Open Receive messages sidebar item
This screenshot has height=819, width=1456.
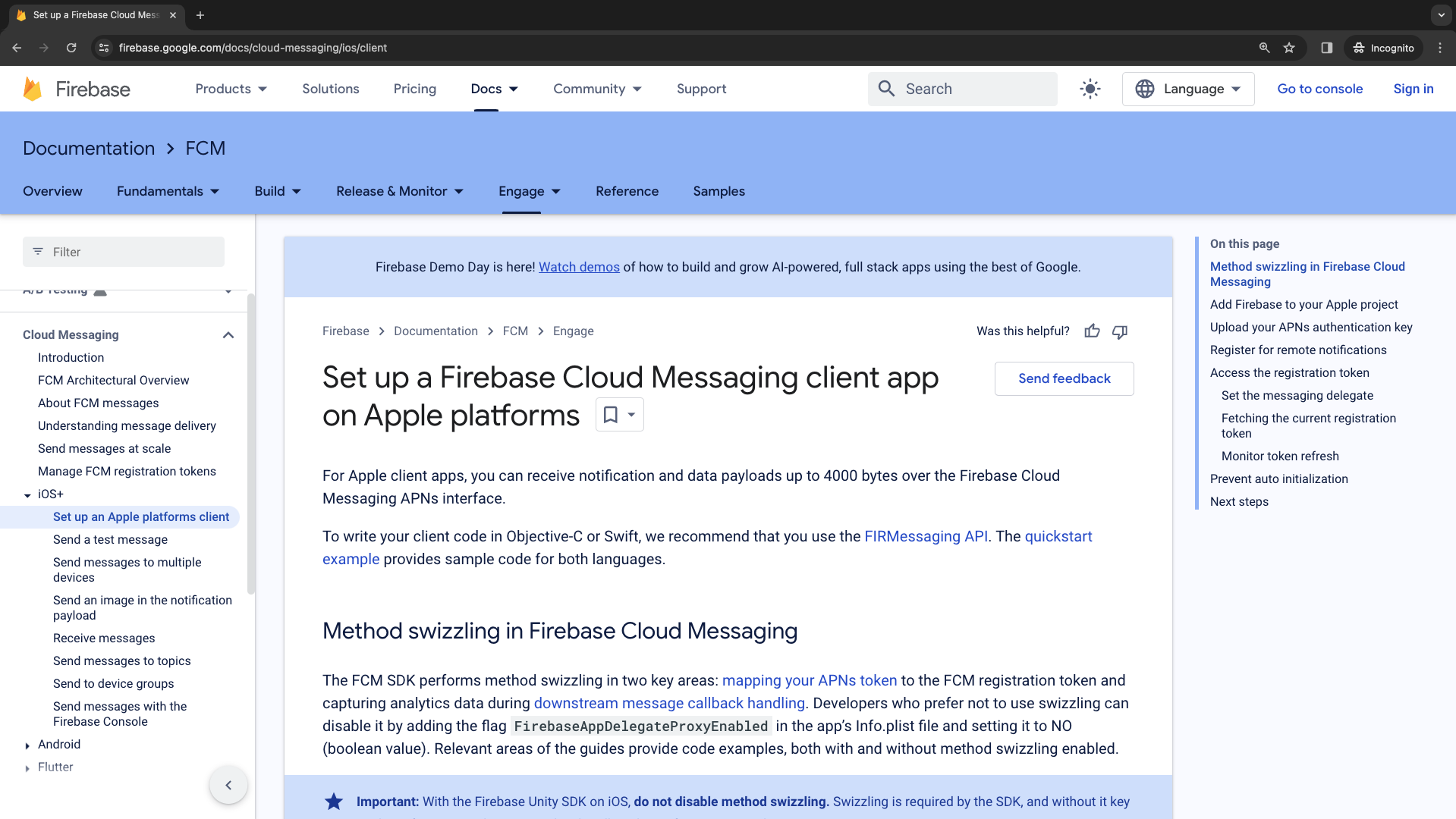point(104,638)
